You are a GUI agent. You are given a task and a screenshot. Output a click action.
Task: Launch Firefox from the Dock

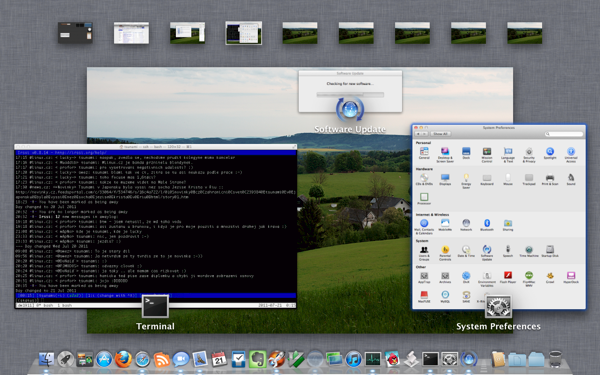point(123,359)
